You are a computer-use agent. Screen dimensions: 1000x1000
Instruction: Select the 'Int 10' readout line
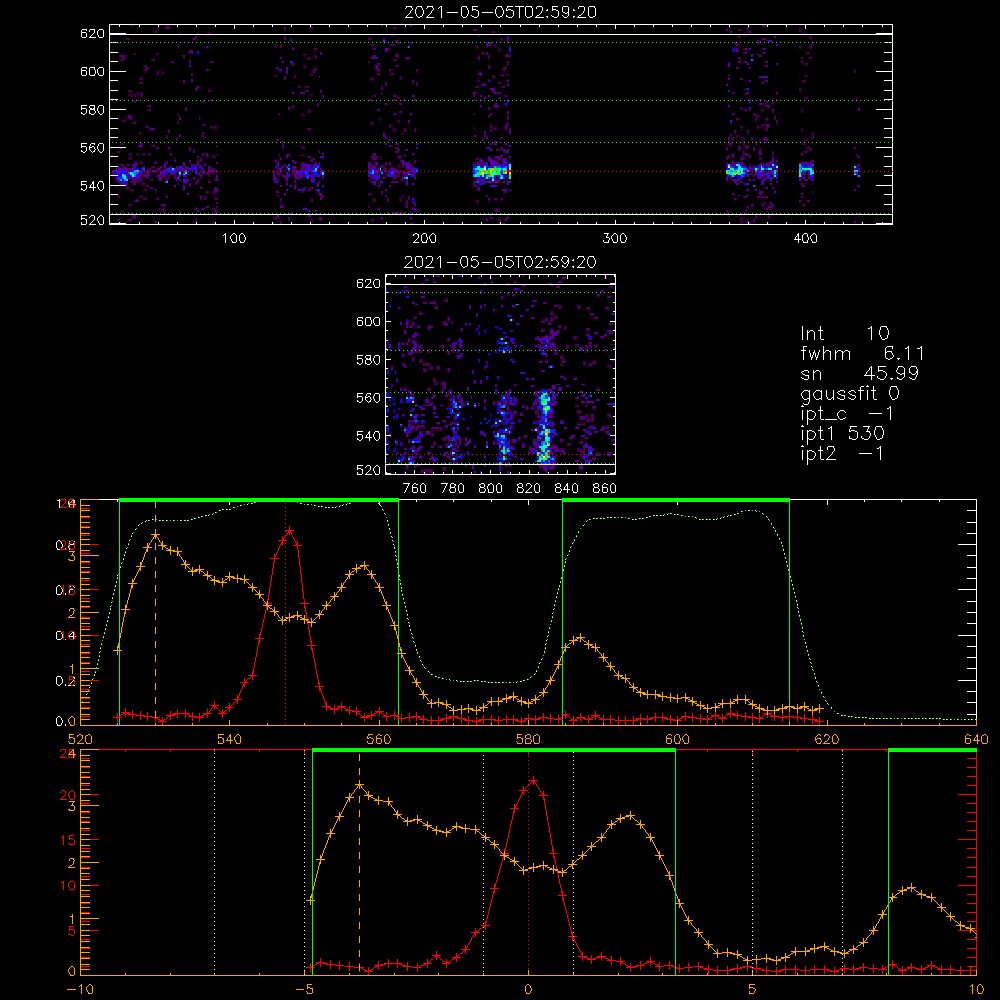tap(845, 333)
